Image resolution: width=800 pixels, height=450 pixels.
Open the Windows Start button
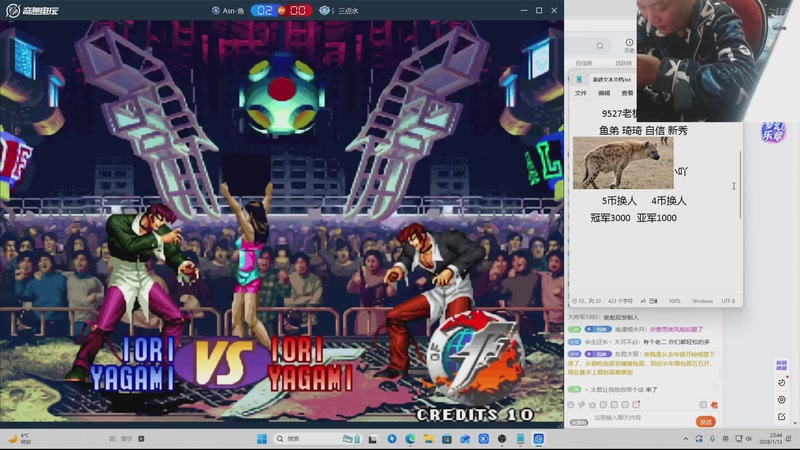coord(262,439)
